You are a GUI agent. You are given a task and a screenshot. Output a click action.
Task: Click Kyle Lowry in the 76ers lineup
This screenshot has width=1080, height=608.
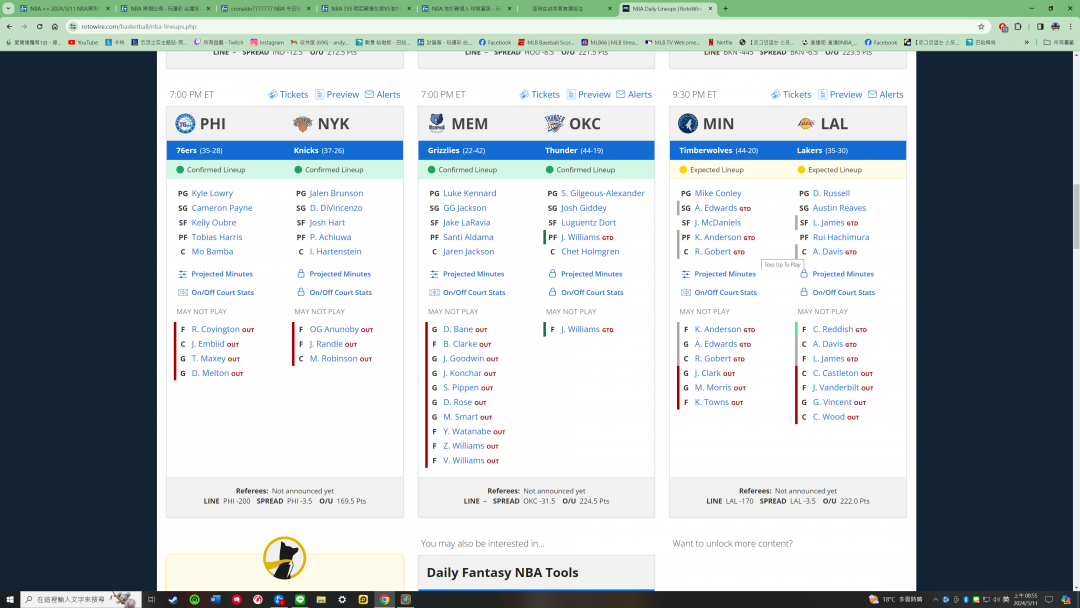[x=212, y=193]
